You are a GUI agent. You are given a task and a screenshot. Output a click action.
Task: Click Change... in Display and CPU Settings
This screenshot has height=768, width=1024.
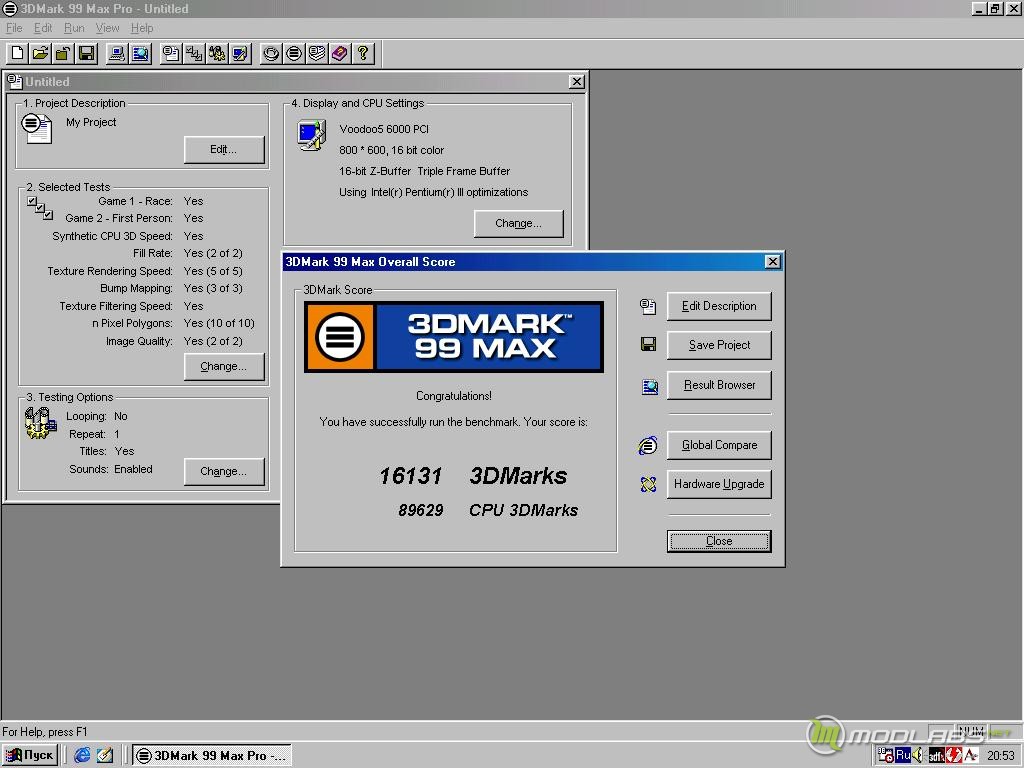tap(519, 223)
